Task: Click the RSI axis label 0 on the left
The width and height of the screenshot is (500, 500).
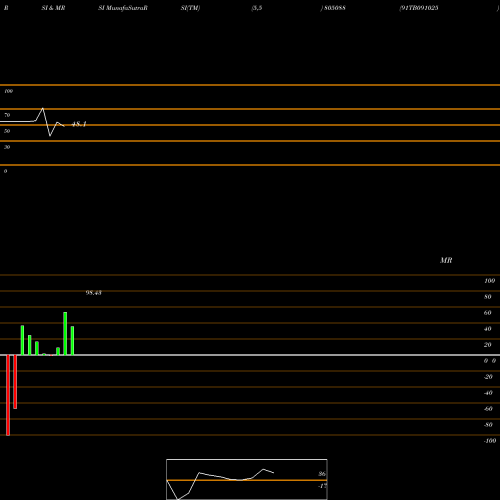Action: [5, 171]
